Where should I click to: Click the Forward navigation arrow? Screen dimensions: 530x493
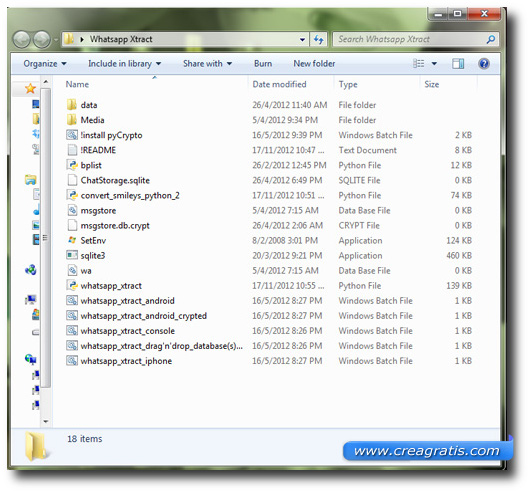click(x=42, y=40)
